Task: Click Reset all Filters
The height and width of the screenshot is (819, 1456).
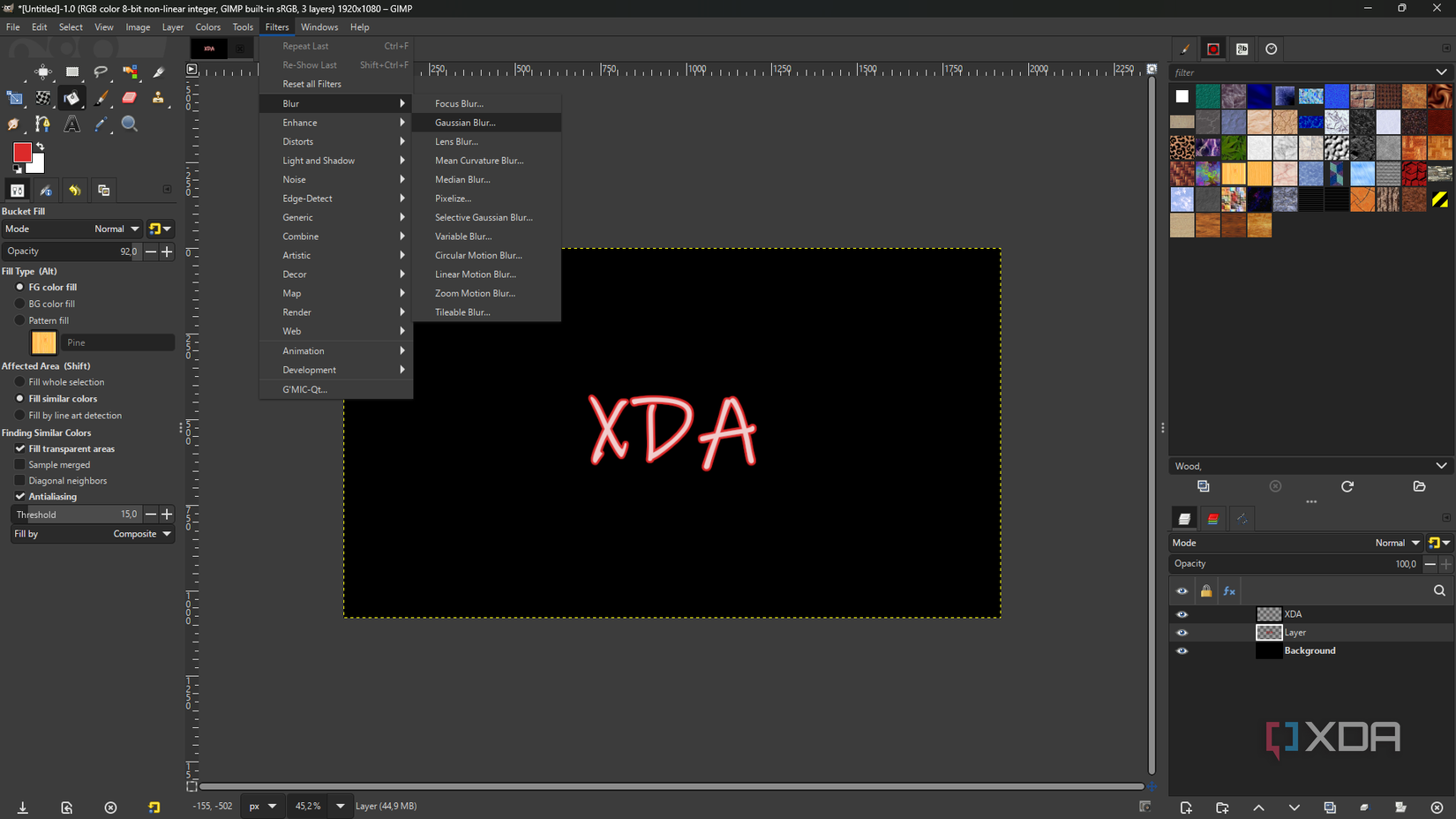Action: coord(336,84)
